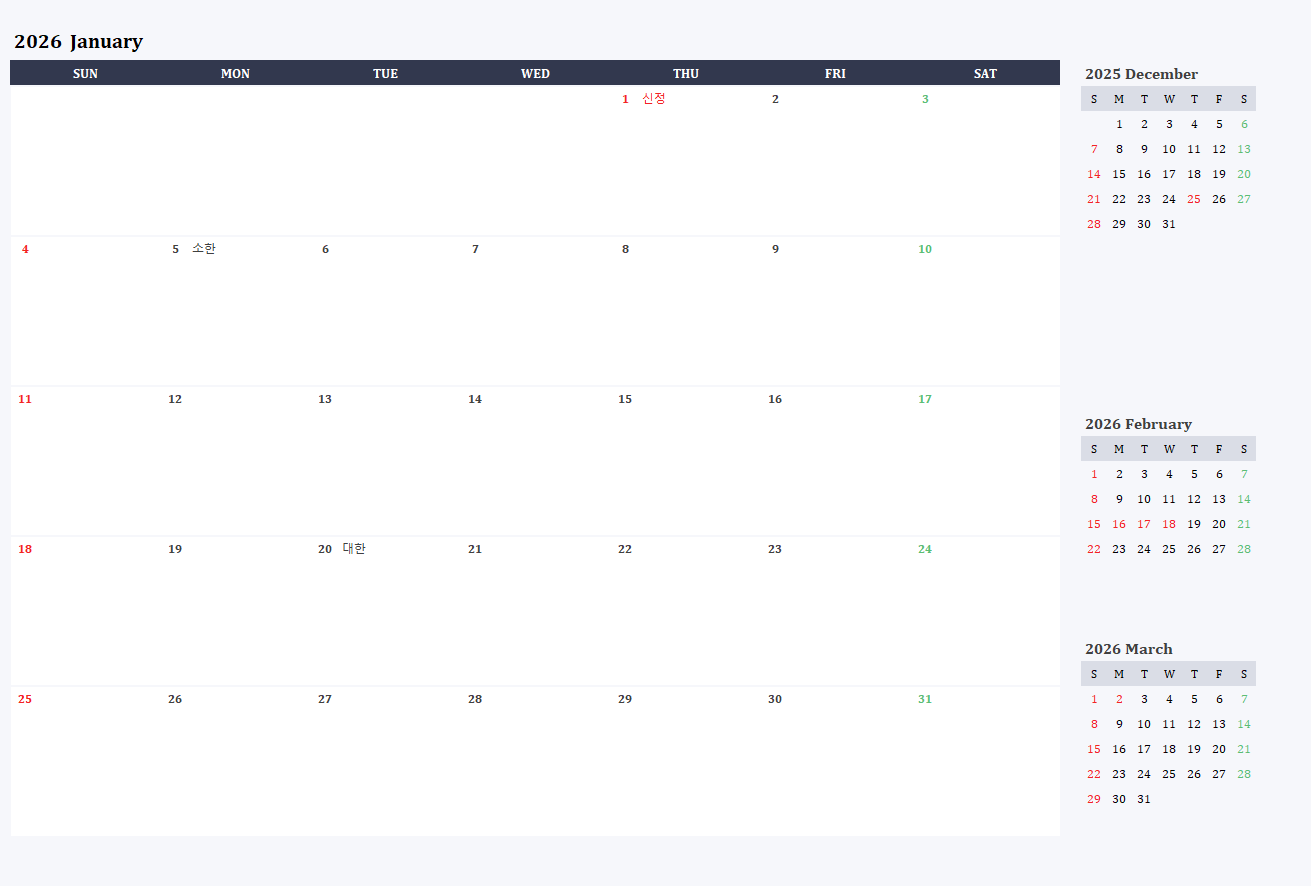The height and width of the screenshot is (886, 1311).
Task: Select the SAT column header
Action: pos(985,74)
